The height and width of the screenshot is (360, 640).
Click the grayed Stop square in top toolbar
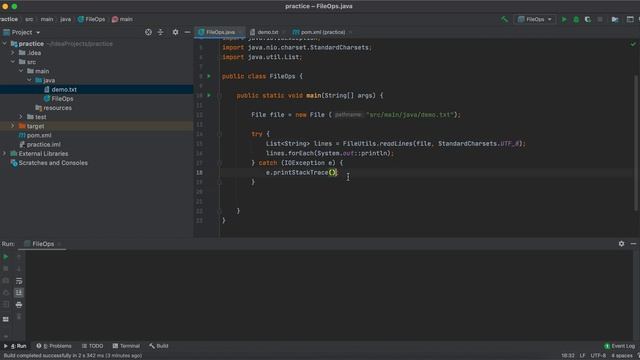600,19
